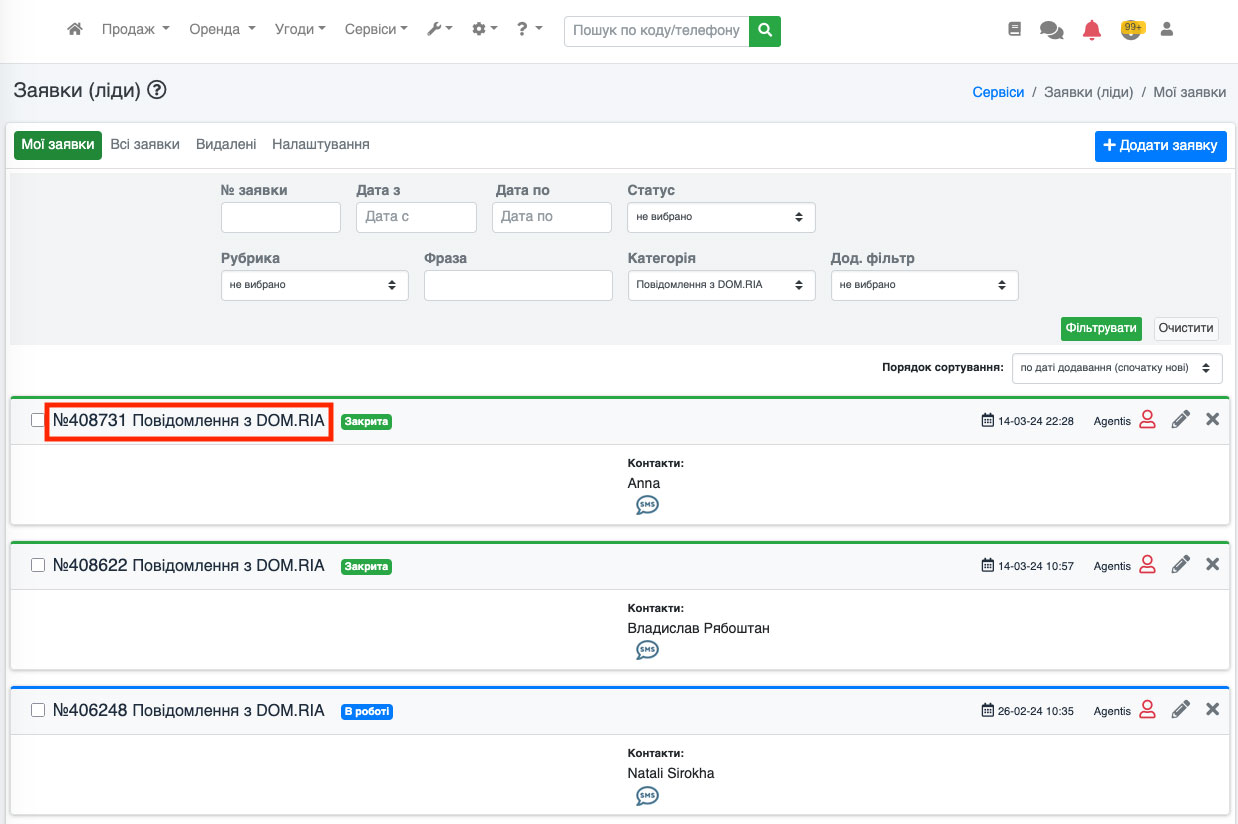
Task: Open the Статус dropdown
Action: (720, 217)
